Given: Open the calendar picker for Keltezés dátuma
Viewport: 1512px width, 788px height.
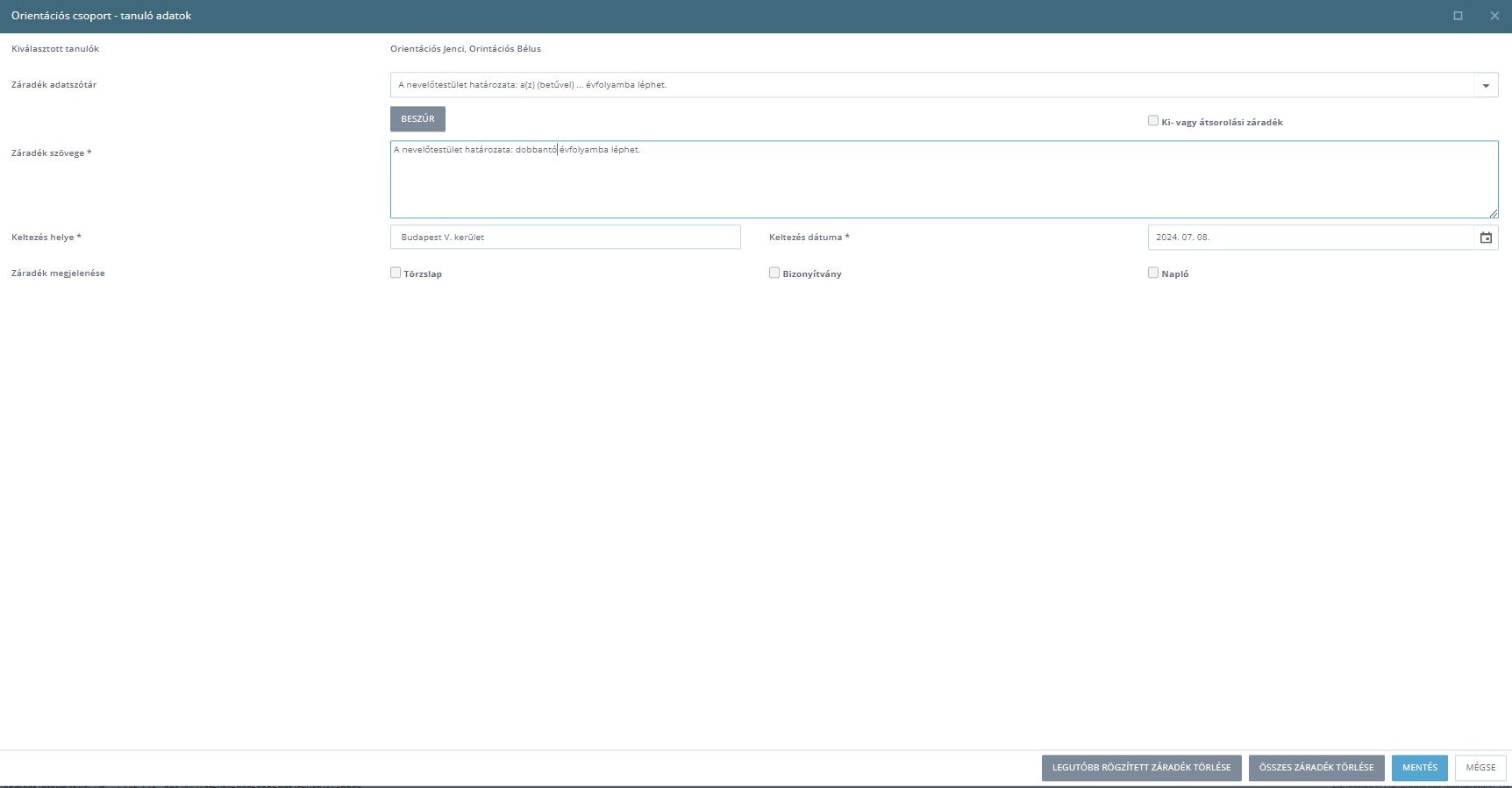Looking at the screenshot, I should 1486,238.
